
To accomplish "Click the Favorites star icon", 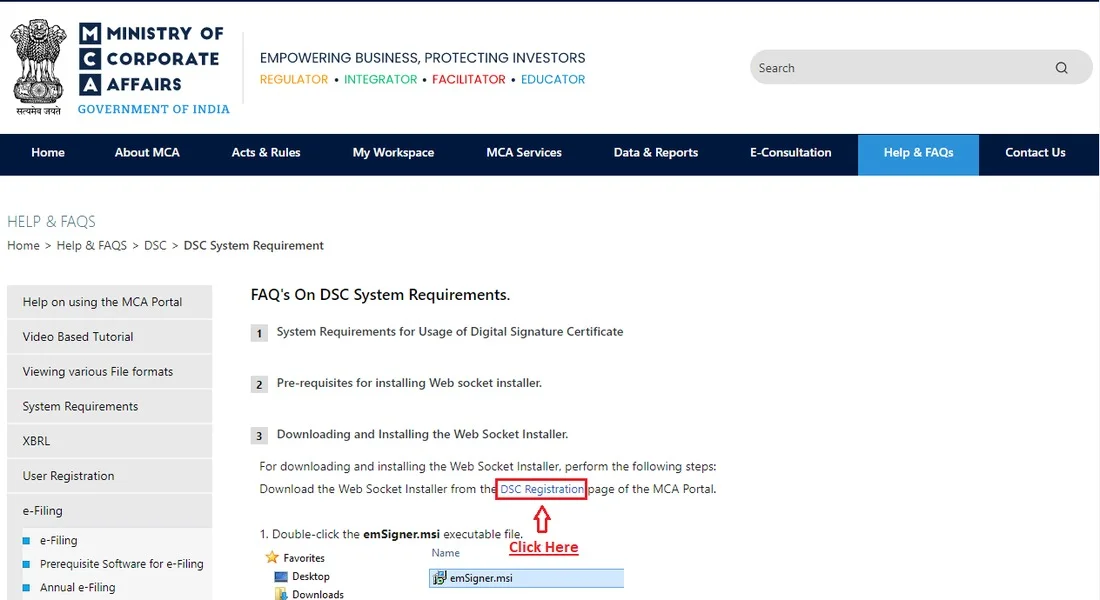I will pyautogui.click(x=272, y=557).
